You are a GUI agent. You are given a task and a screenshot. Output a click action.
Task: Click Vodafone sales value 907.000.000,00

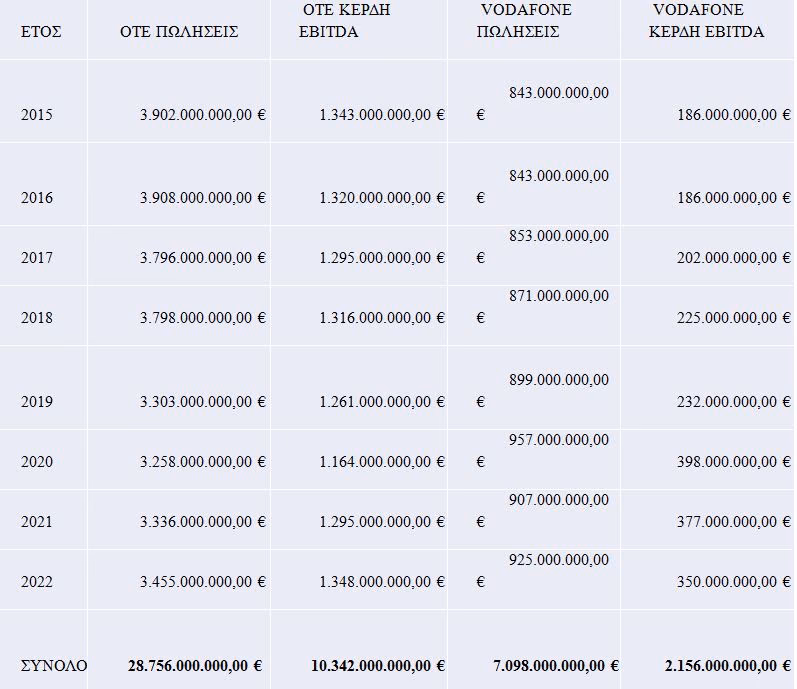coord(559,499)
